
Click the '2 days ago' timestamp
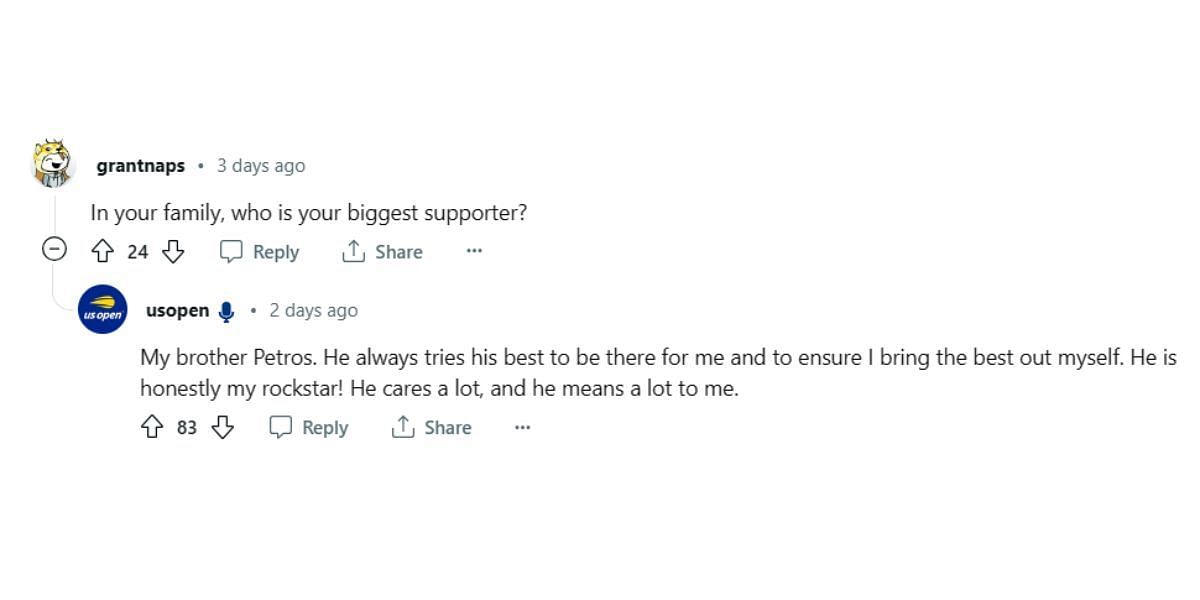(x=313, y=311)
